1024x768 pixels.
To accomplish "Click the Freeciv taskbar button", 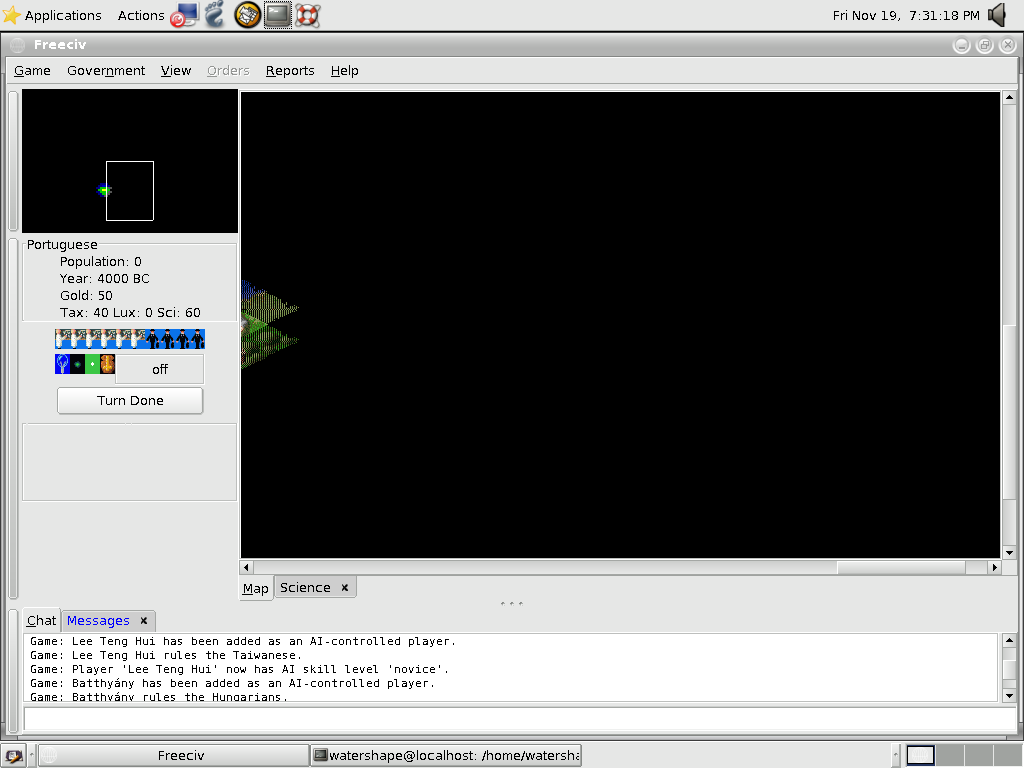I will [173, 756].
